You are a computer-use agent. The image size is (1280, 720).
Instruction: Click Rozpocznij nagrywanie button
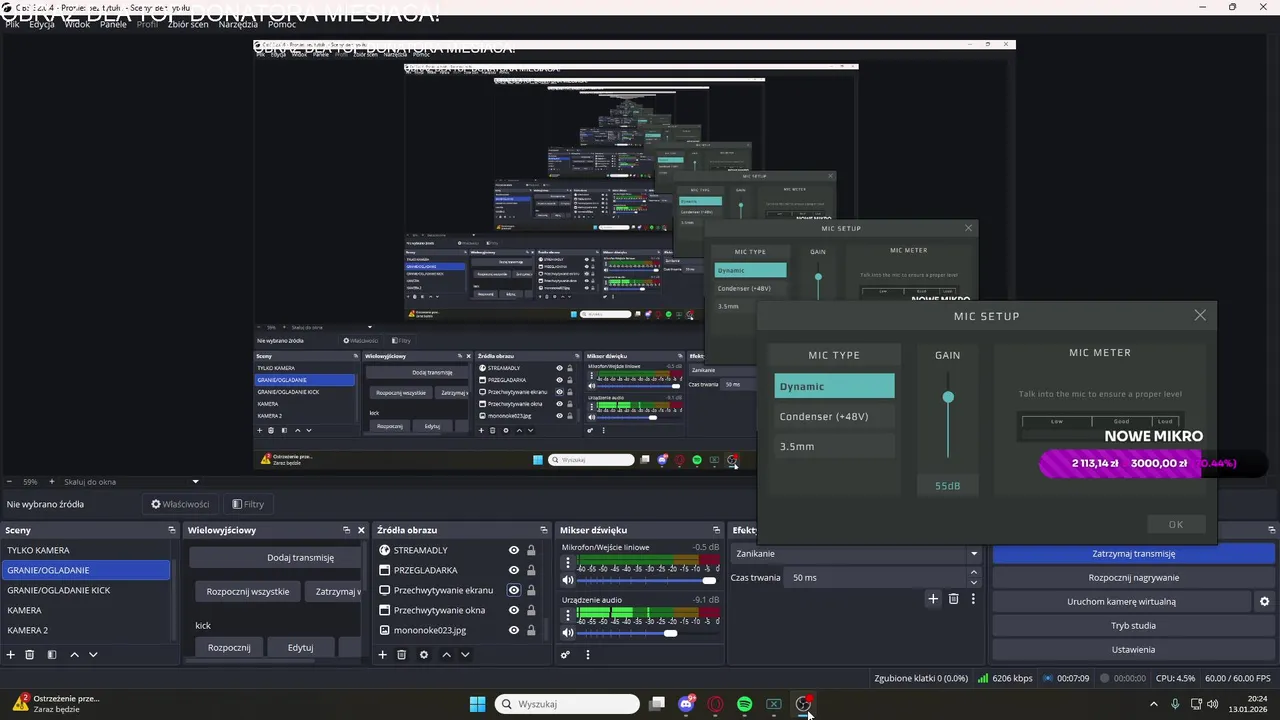(1133, 577)
